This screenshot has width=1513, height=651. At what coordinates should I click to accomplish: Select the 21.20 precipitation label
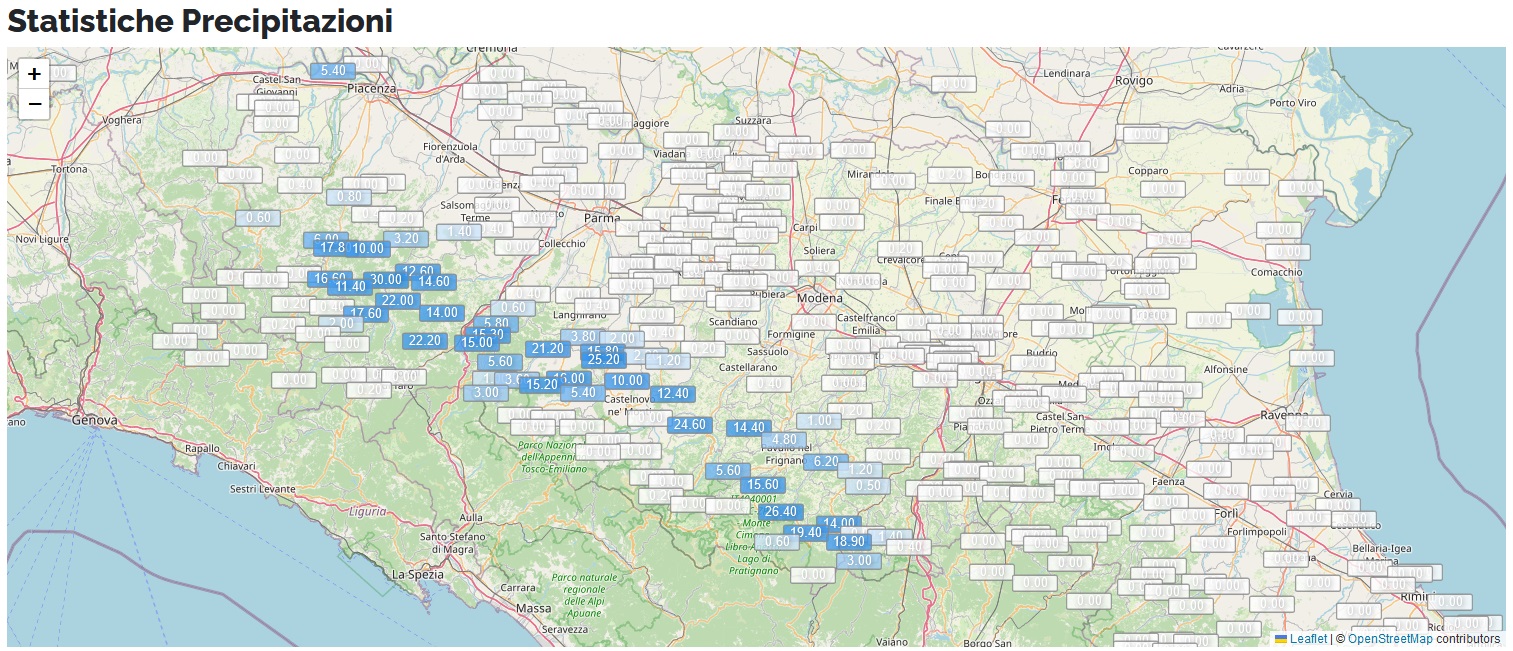click(547, 349)
